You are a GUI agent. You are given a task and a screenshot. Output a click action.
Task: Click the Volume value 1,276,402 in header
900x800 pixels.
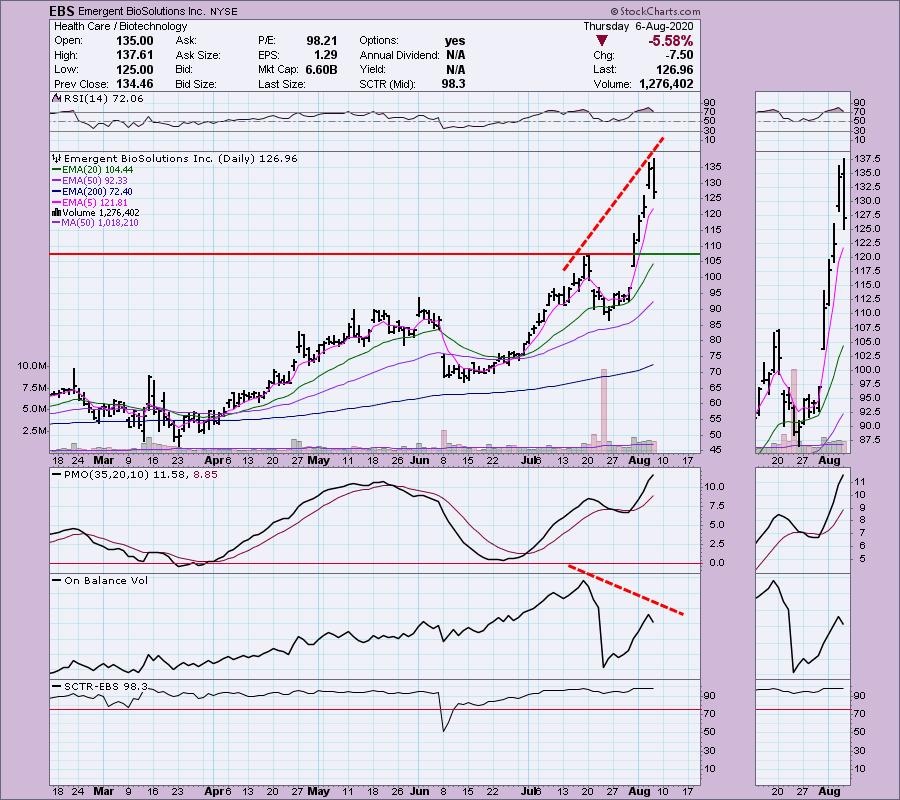pos(666,84)
